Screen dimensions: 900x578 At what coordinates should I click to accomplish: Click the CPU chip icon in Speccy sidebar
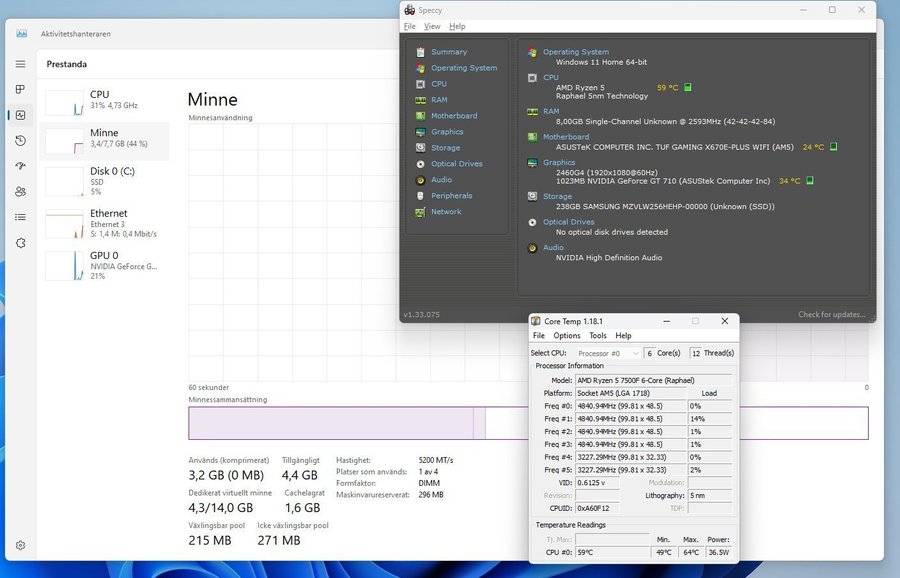[x=420, y=84]
